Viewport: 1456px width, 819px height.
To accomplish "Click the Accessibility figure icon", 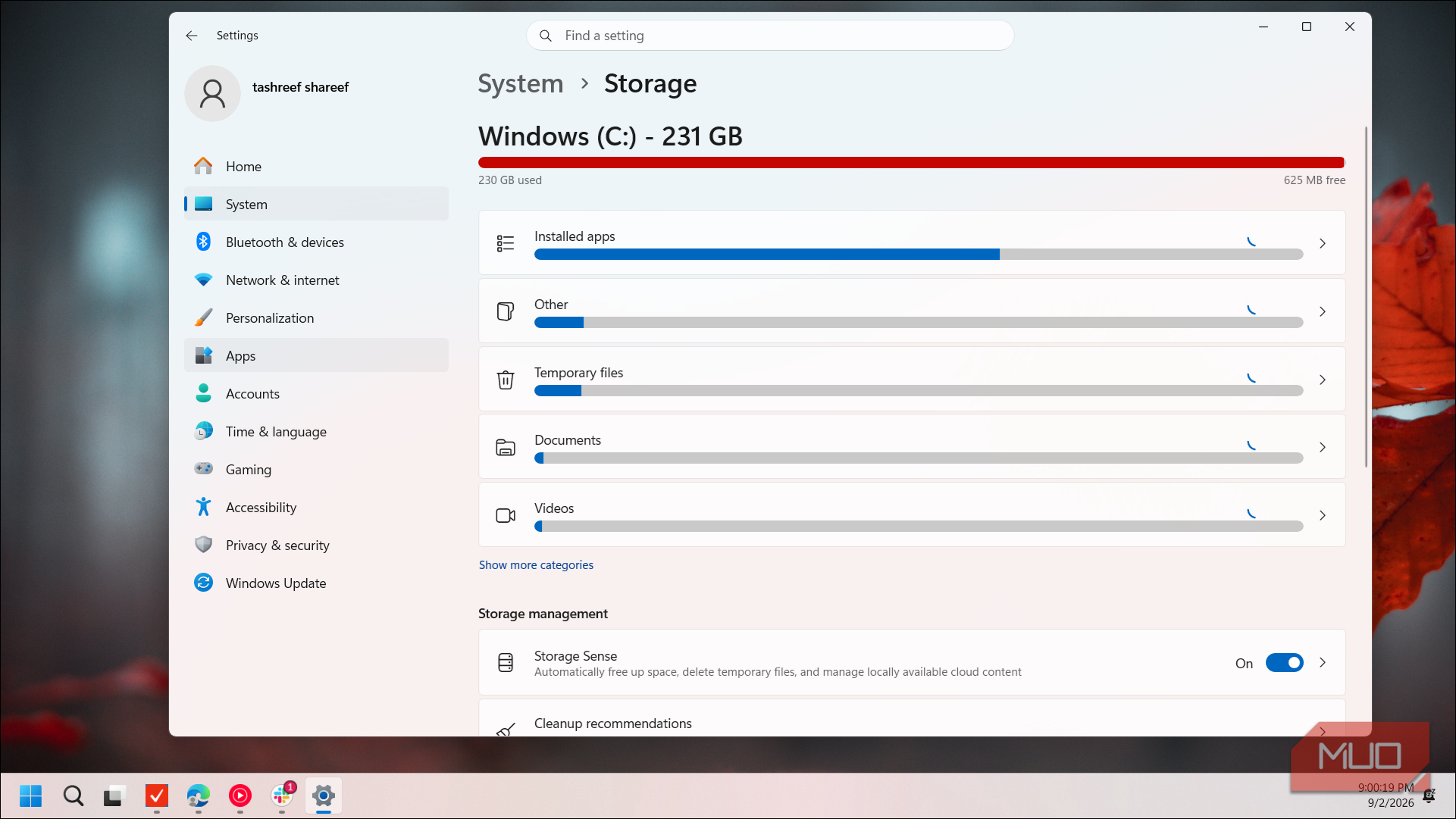I will (203, 507).
